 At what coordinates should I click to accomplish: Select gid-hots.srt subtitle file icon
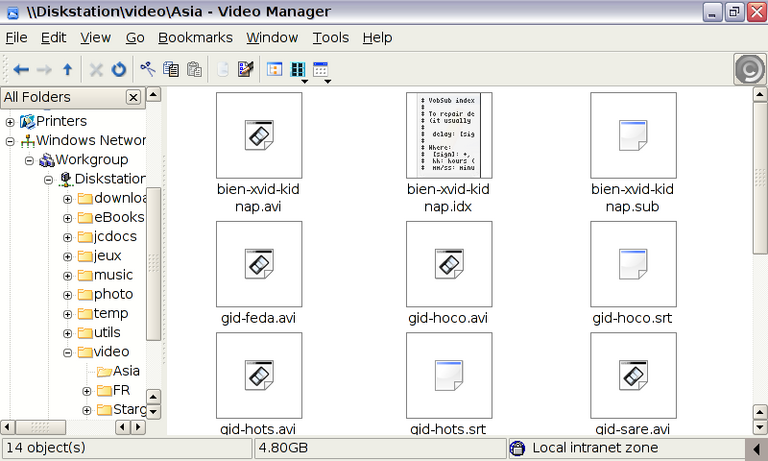(x=449, y=376)
